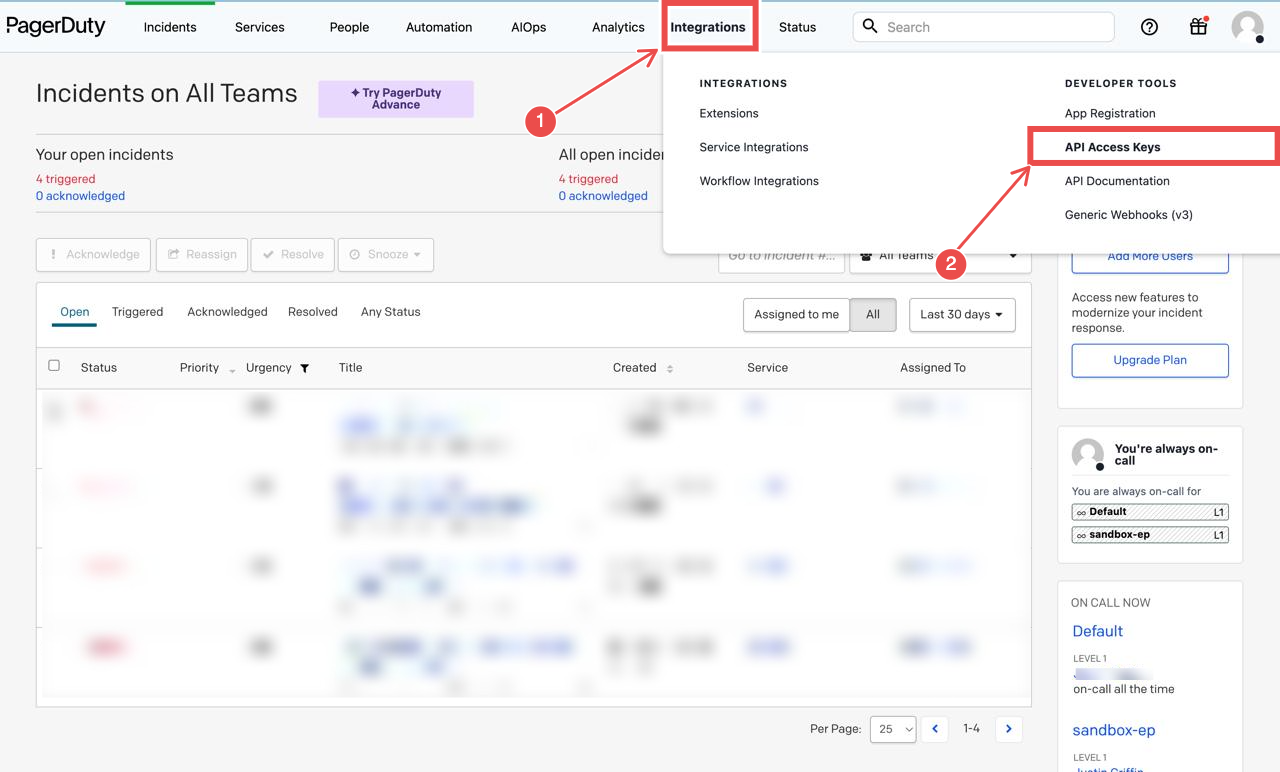1280x772 pixels.
Task: Click the search magnifying glass icon
Action: [869, 27]
